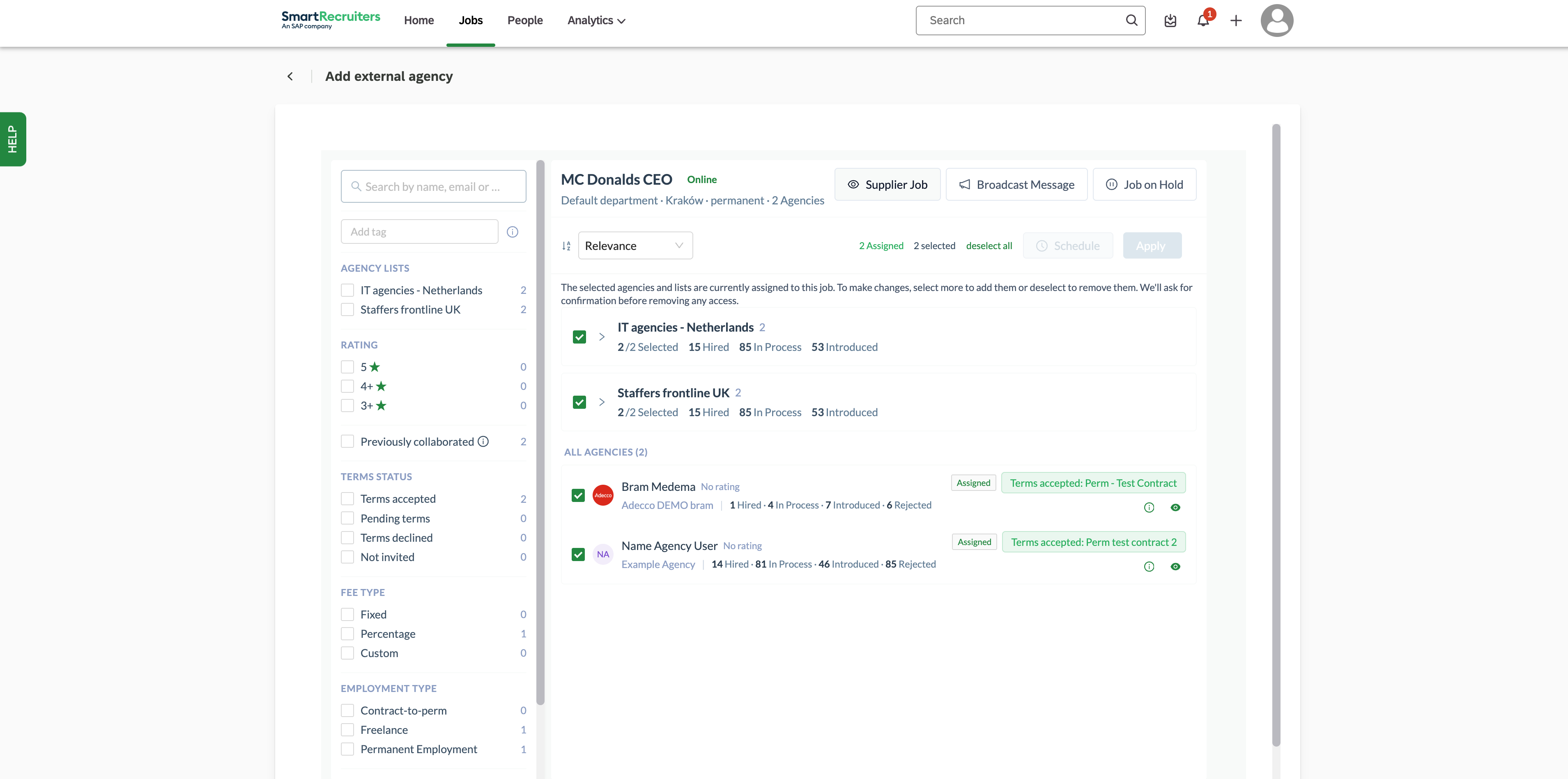Click the eye icon for Name Agency User
Image resolution: width=1568 pixels, height=779 pixels.
1175,566
